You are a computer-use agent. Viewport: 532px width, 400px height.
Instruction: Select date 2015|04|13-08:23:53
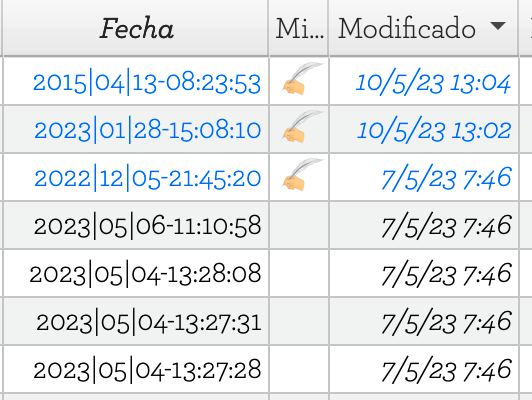147,83
